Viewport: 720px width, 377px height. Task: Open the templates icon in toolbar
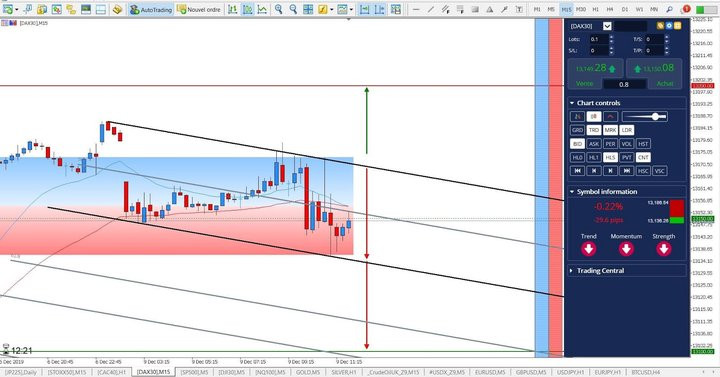[343, 9]
